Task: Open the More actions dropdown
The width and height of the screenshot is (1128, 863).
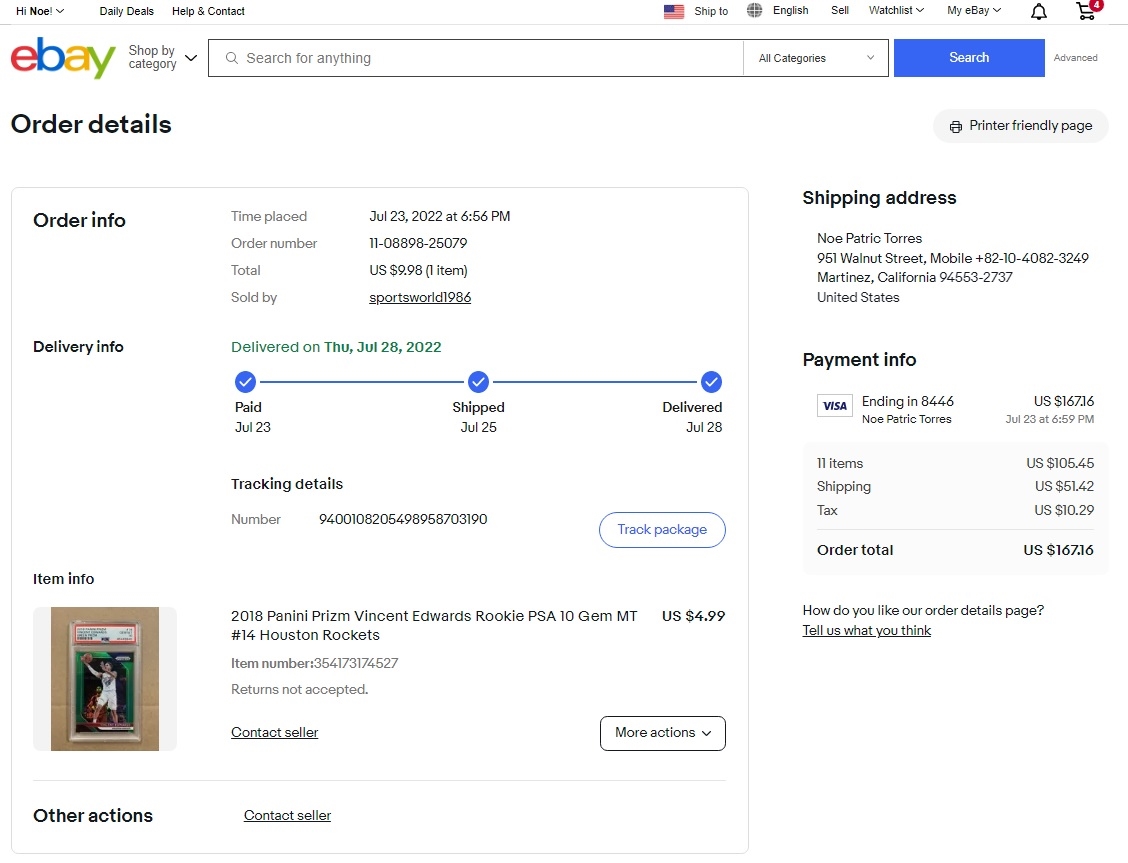Action: [663, 734]
